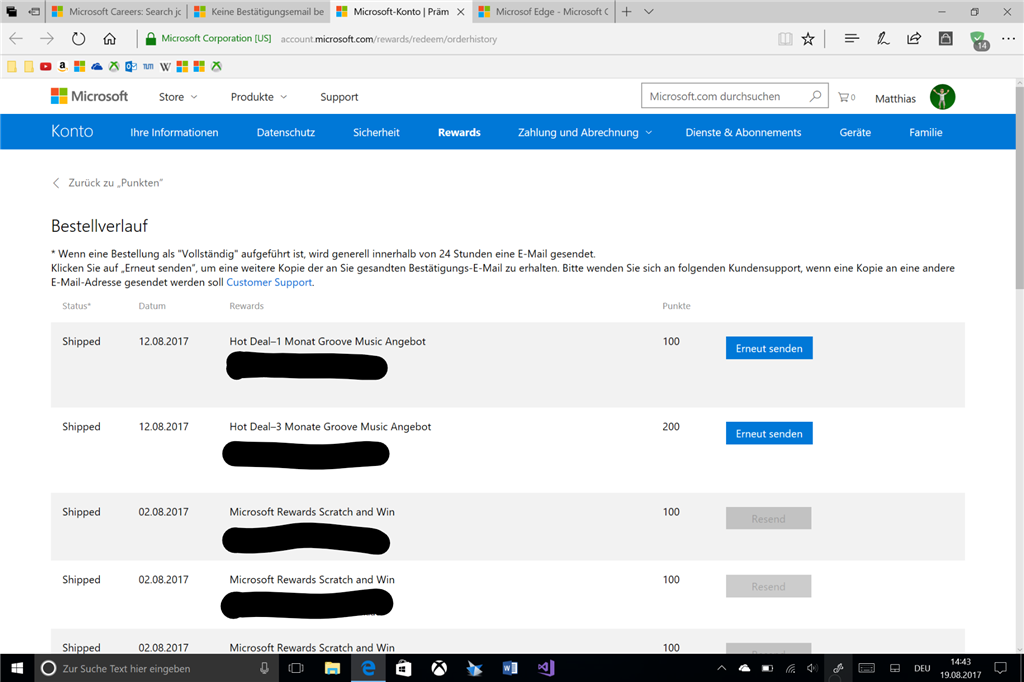Open the Reading view book icon
The width and height of the screenshot is (1024, 682).
coord(785,39)
